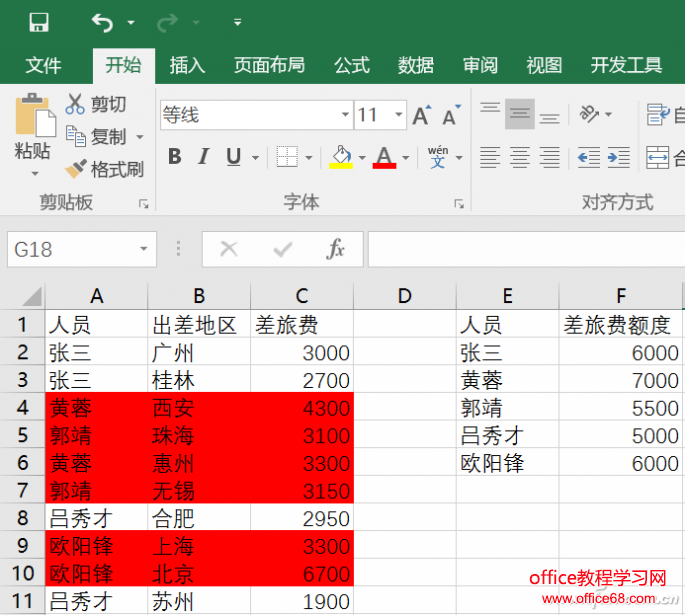Click the cell borders icon
The width and height of the screenshot is (685, 615).
pyautogui.click(x=287, y=156)
